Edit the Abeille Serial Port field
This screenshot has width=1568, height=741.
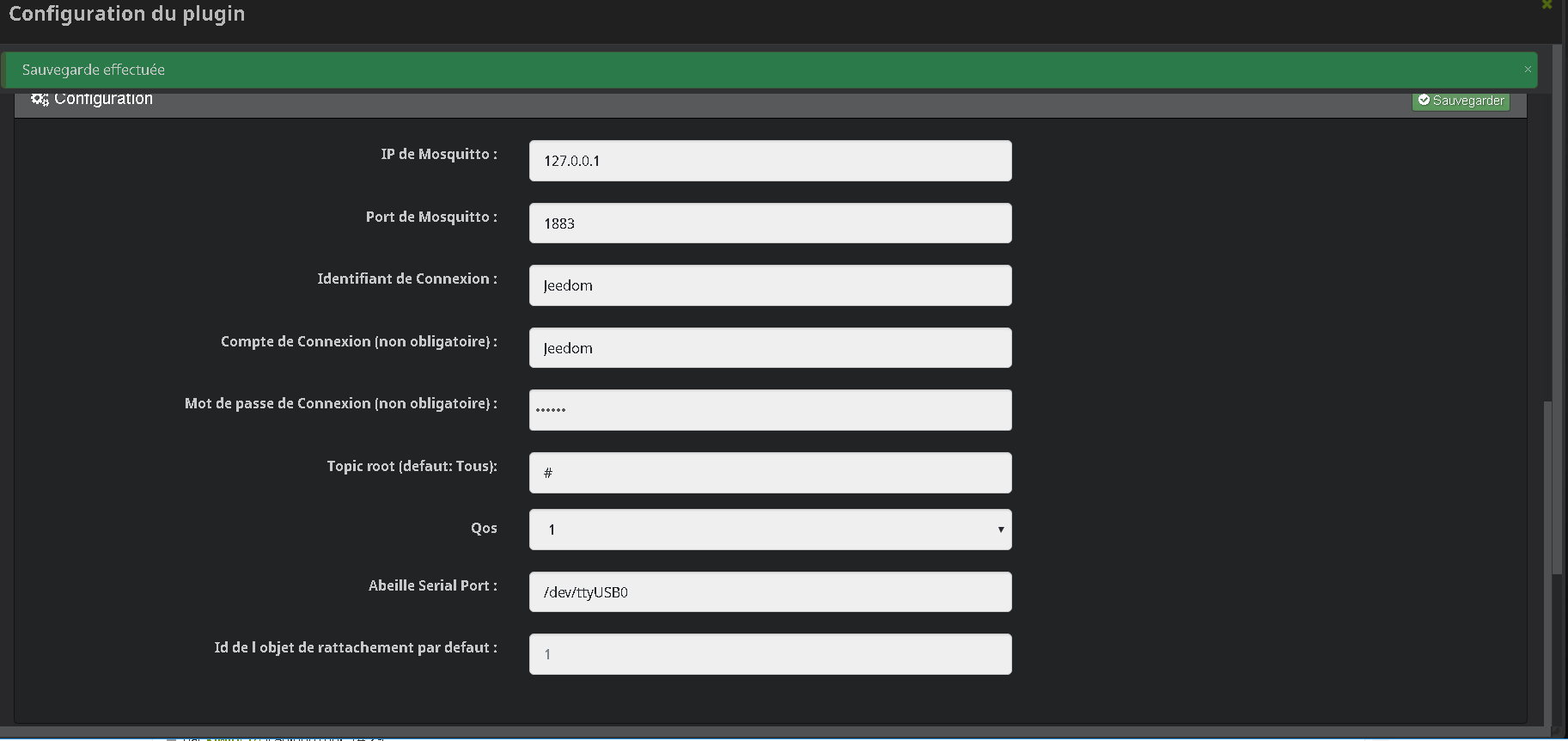click(770, 592)
